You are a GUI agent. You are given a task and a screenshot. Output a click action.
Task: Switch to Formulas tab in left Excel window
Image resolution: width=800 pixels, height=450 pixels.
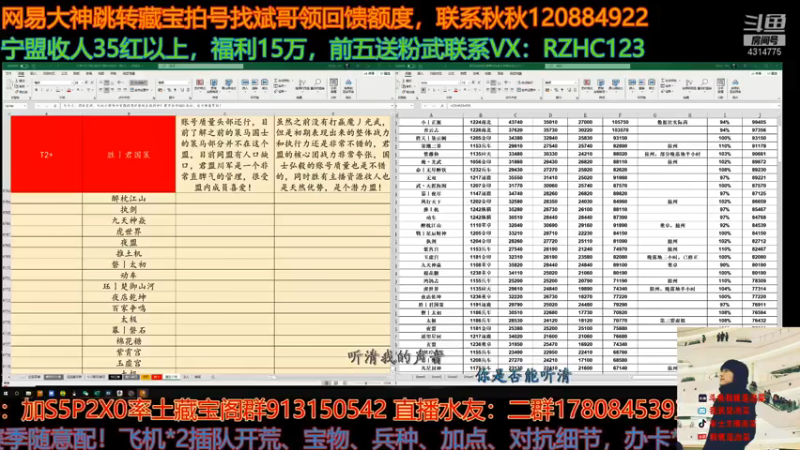tap(64, 73)
